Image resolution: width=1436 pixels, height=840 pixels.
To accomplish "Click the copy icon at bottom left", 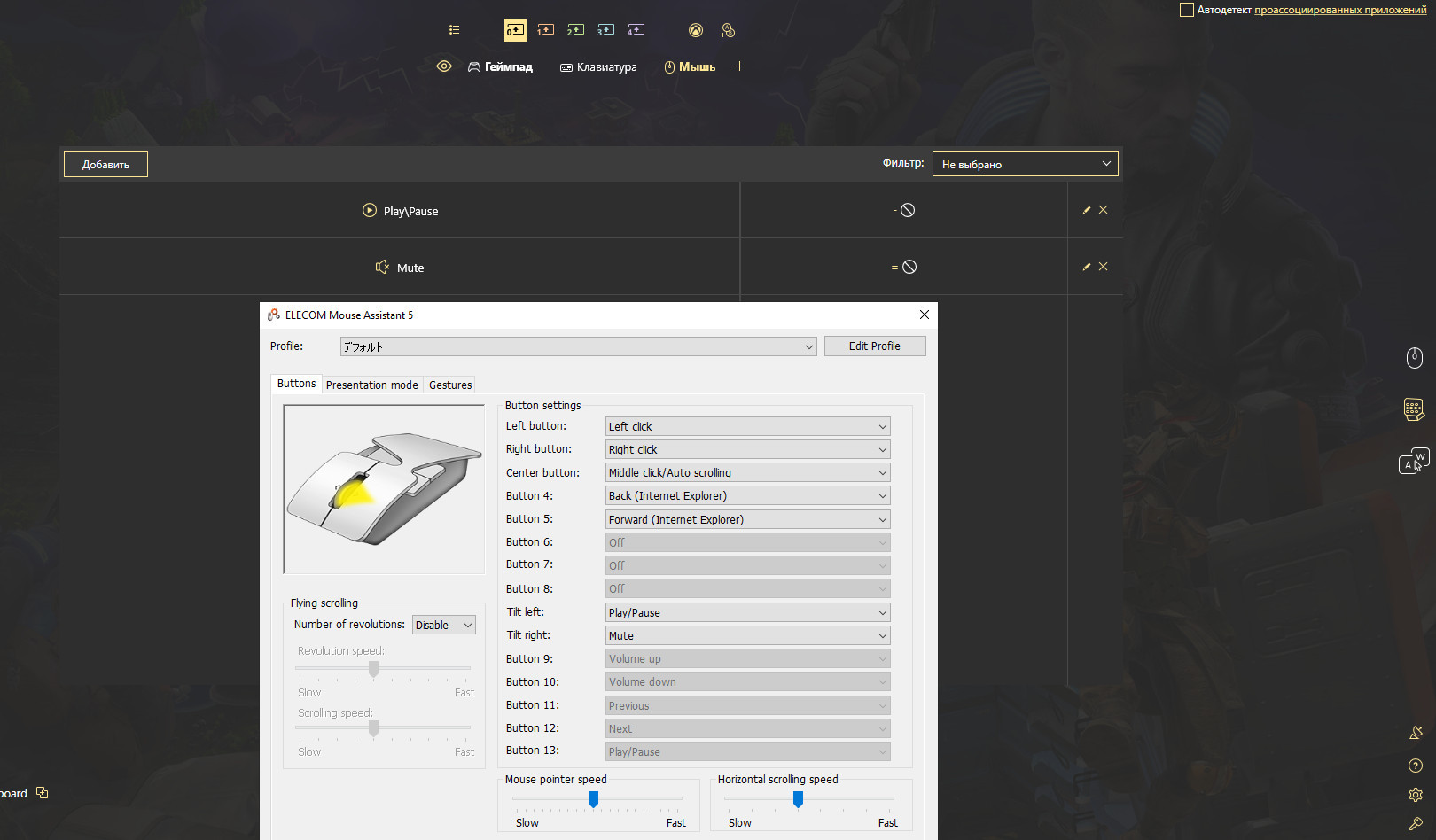I will click(x=42, y=793).
